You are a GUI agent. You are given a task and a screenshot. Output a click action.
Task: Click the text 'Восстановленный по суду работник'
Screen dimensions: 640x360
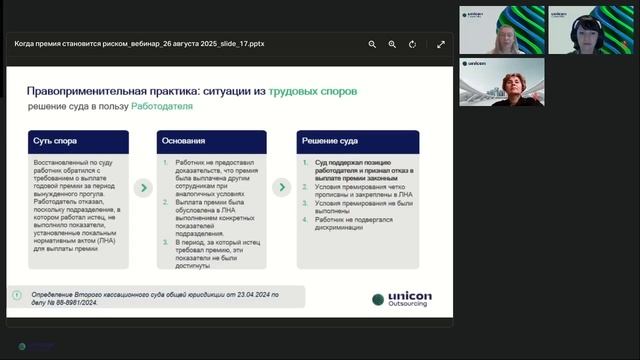(x=73, y=166)
